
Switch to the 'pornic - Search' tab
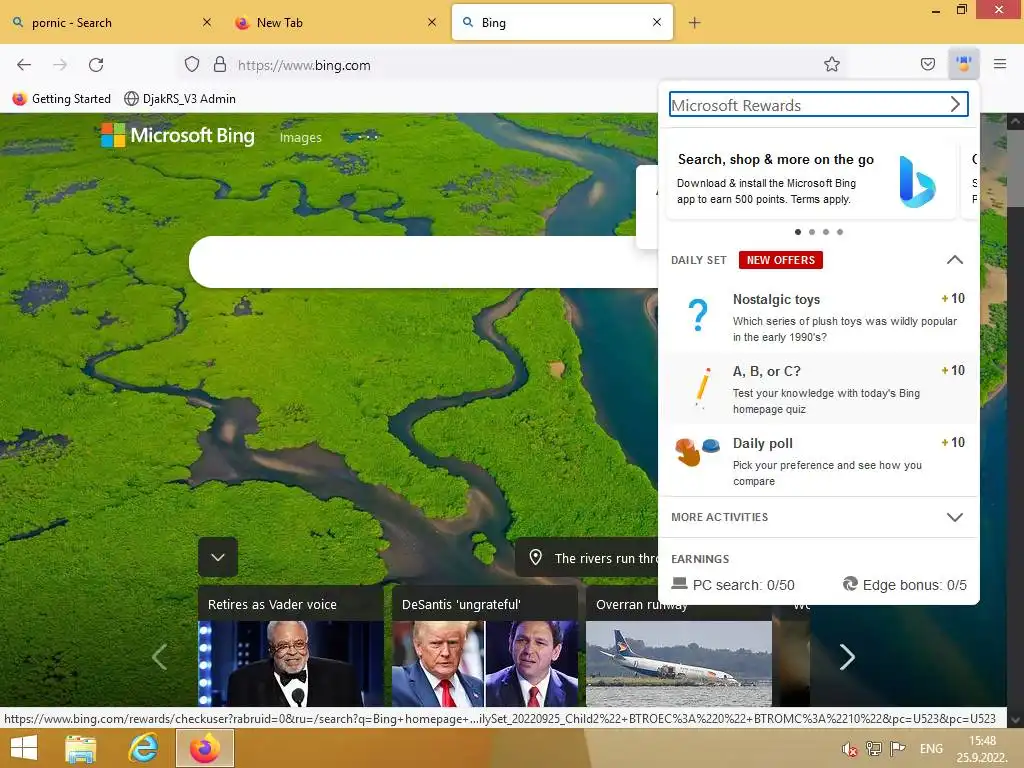click(112, 22)
